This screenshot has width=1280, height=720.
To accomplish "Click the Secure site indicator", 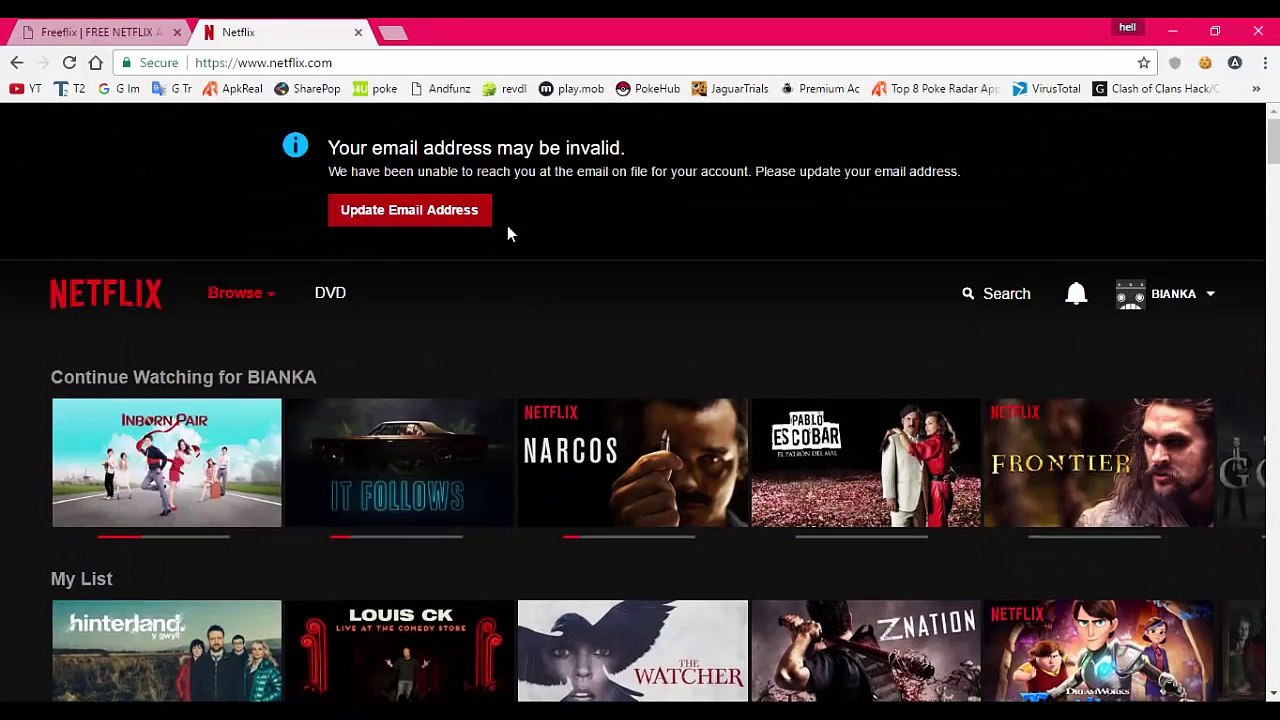I will (x=150, y=62).
